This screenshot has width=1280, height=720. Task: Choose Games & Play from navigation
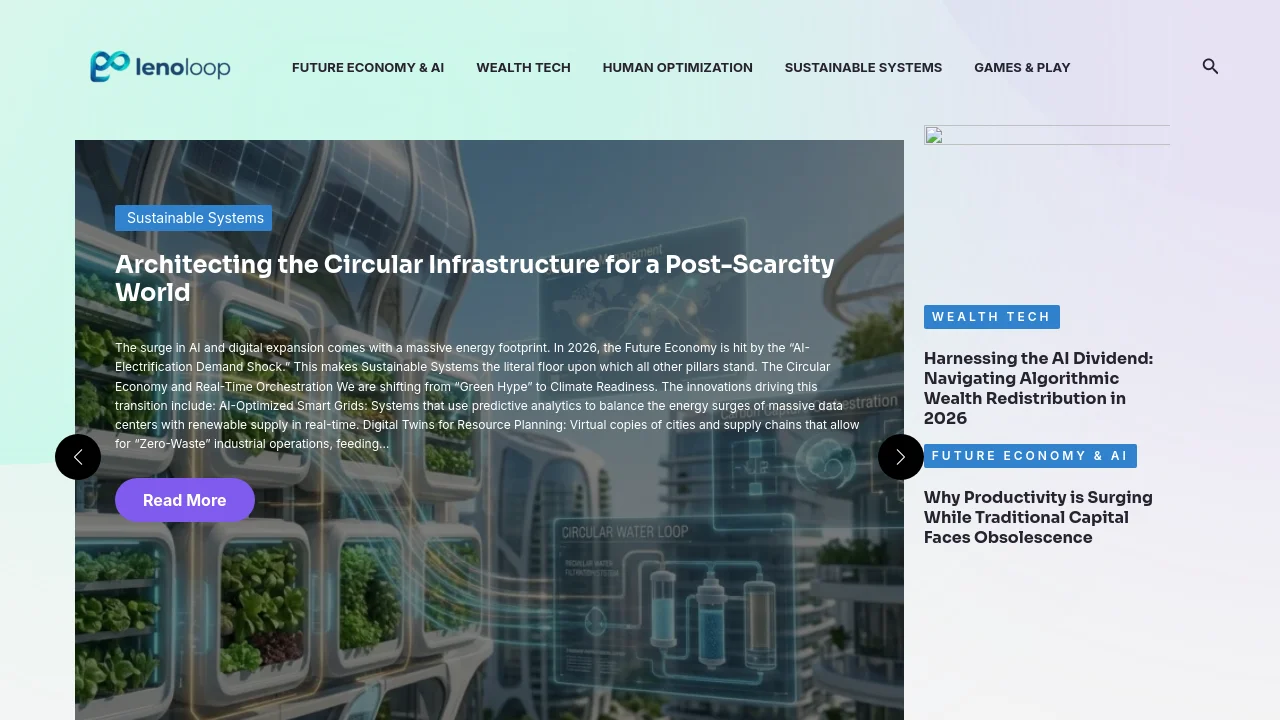(1022, 68)
